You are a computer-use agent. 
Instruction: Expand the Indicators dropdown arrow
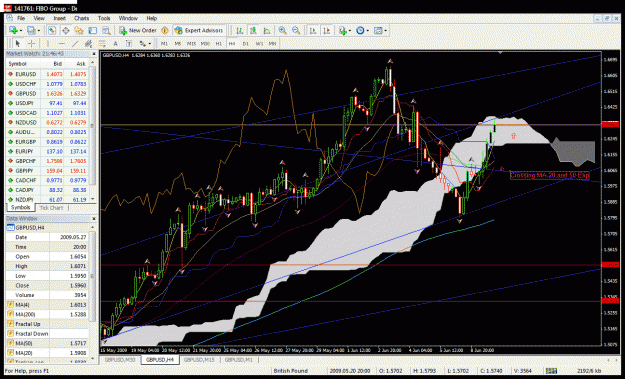[350, 31]
